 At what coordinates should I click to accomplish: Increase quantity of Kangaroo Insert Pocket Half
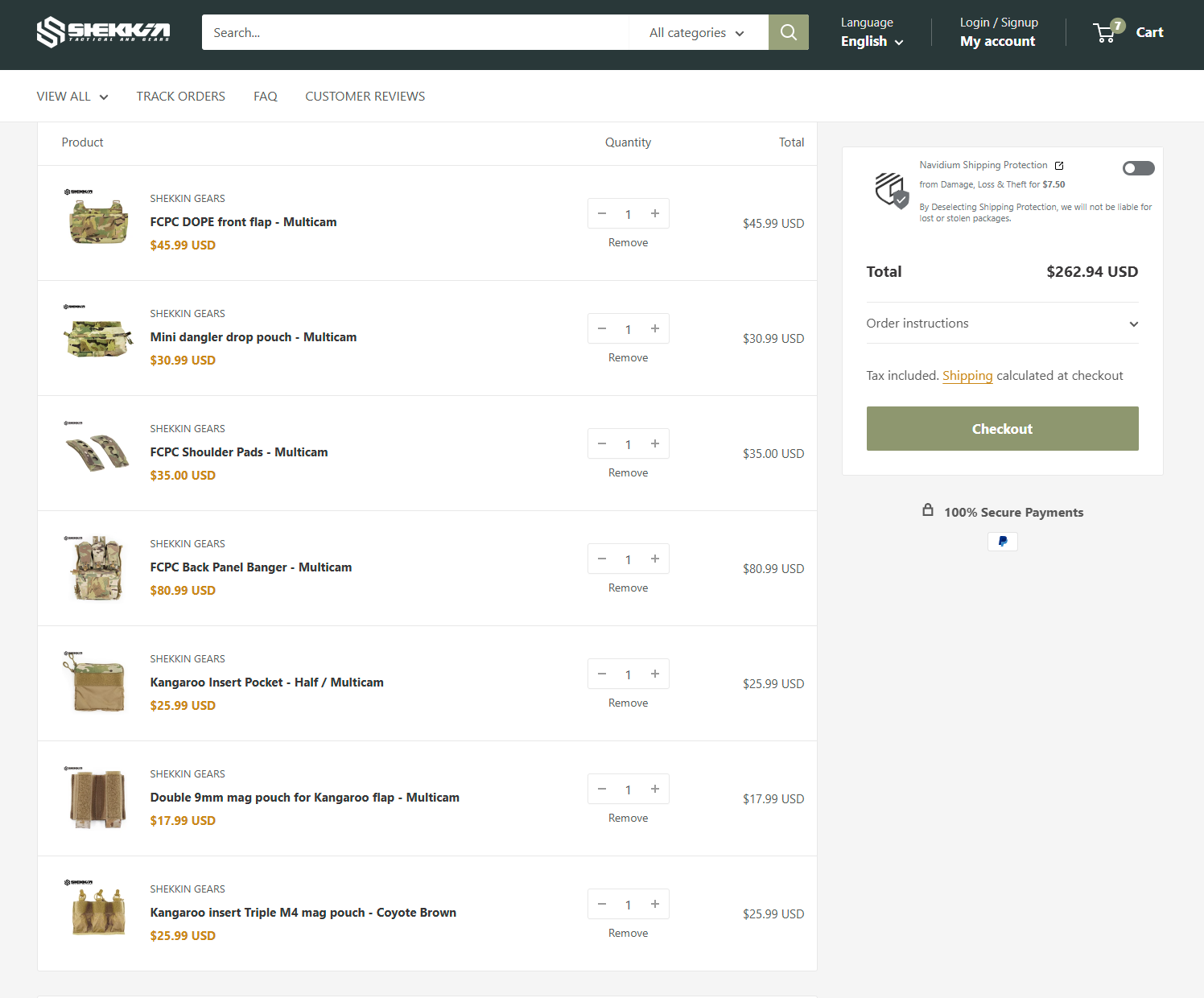655,674
